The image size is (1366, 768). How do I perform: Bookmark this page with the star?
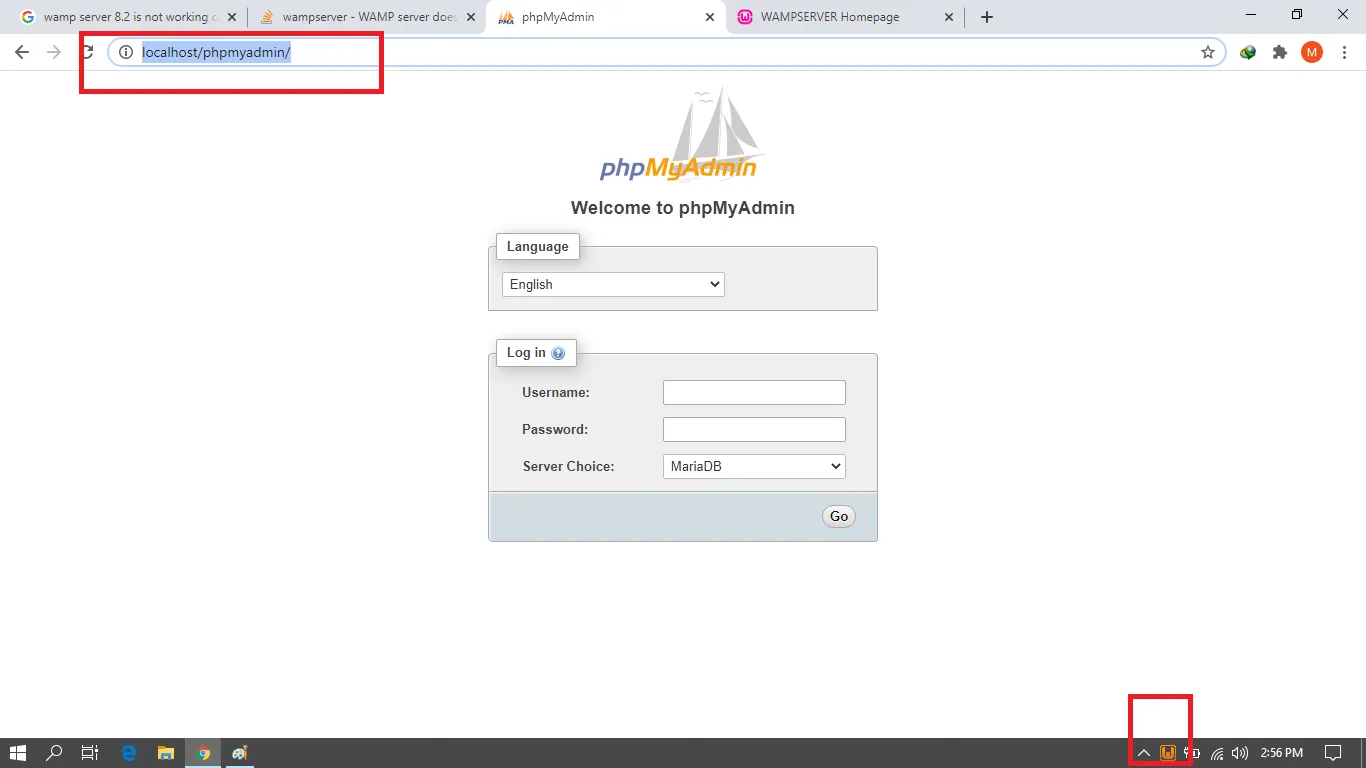click(x=1208, y=52)
